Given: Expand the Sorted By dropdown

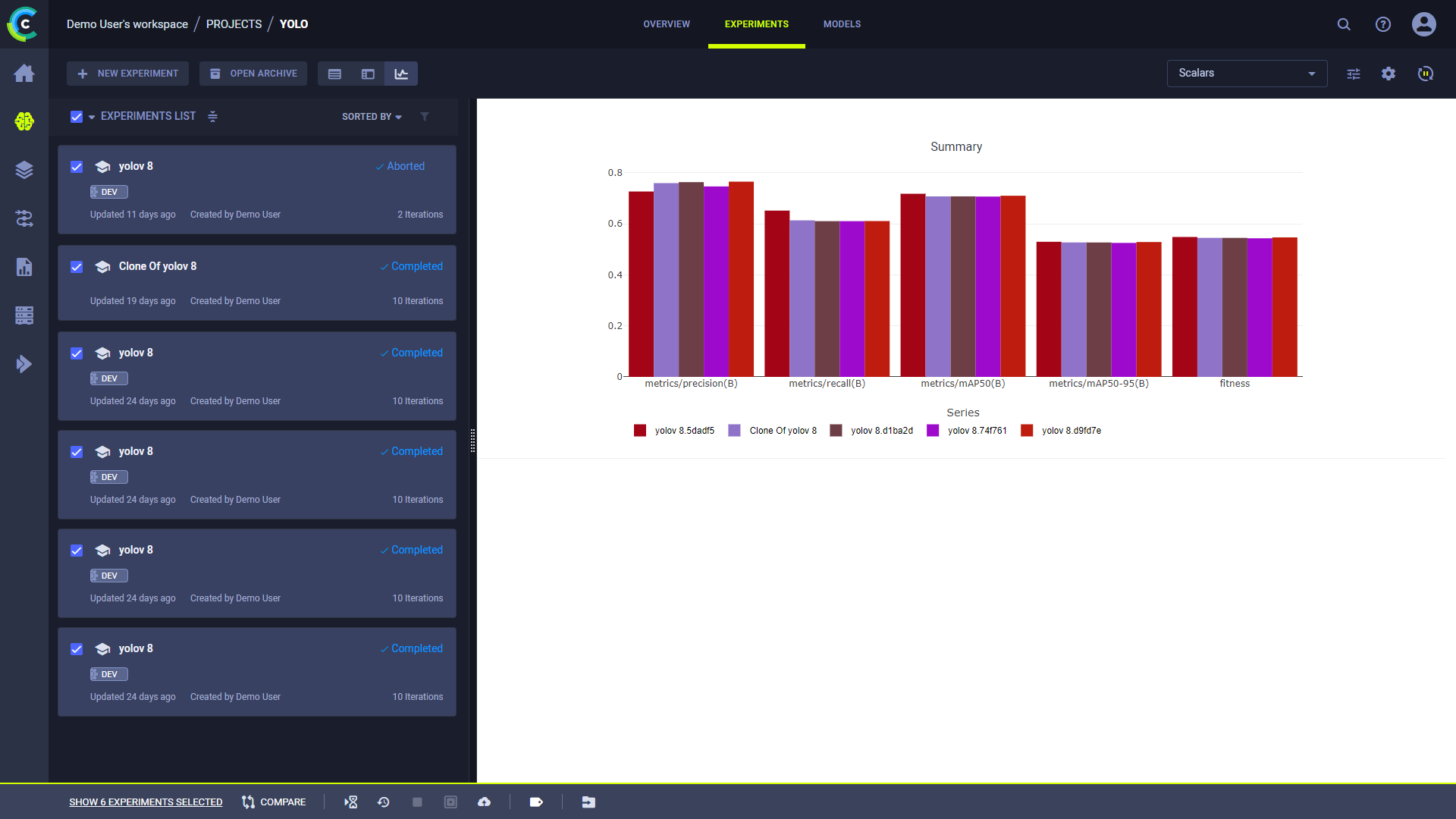Looking at the screenshot, I should tap(372, 116).
